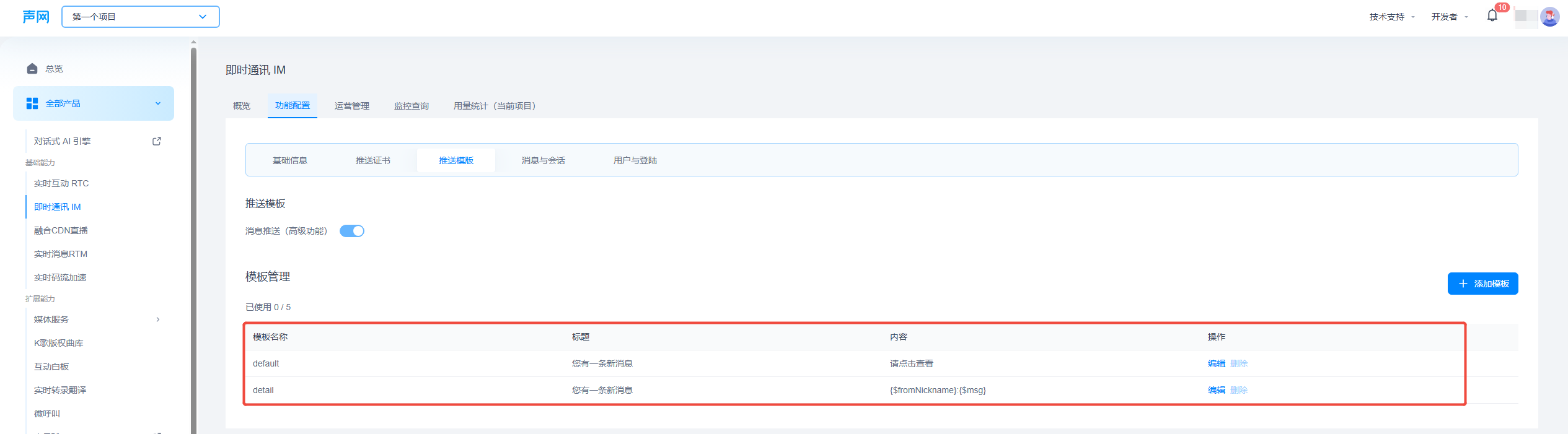The height and width of the screenshot is (434, 1568).
Task: Select the 基础信息 sub-tab
Action: coord(290,160)
